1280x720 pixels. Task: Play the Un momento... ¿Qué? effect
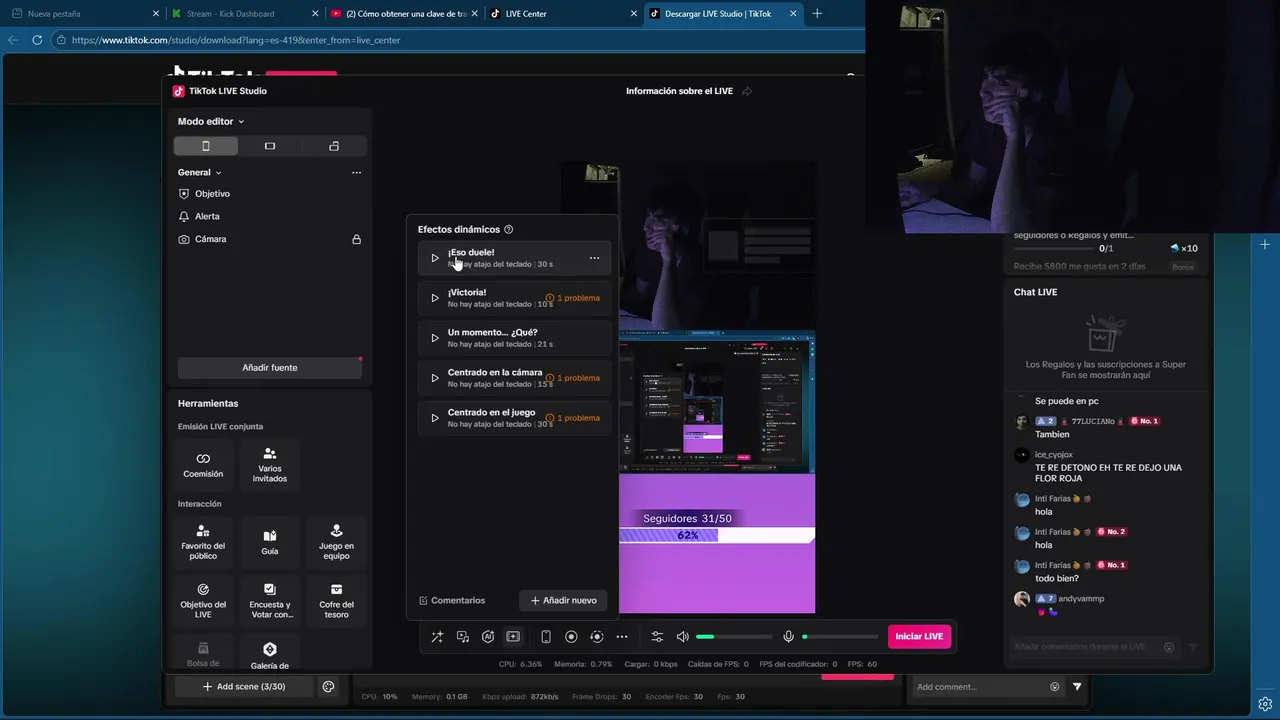click(x=434, y=338)
